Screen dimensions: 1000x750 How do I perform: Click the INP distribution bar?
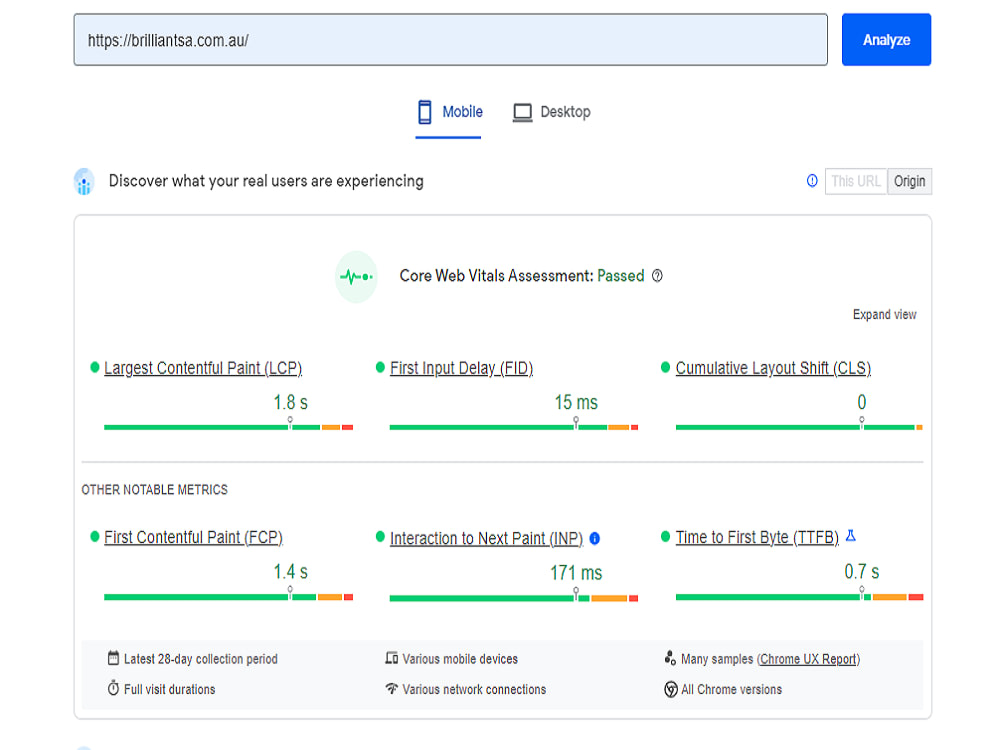coord(514,598)
